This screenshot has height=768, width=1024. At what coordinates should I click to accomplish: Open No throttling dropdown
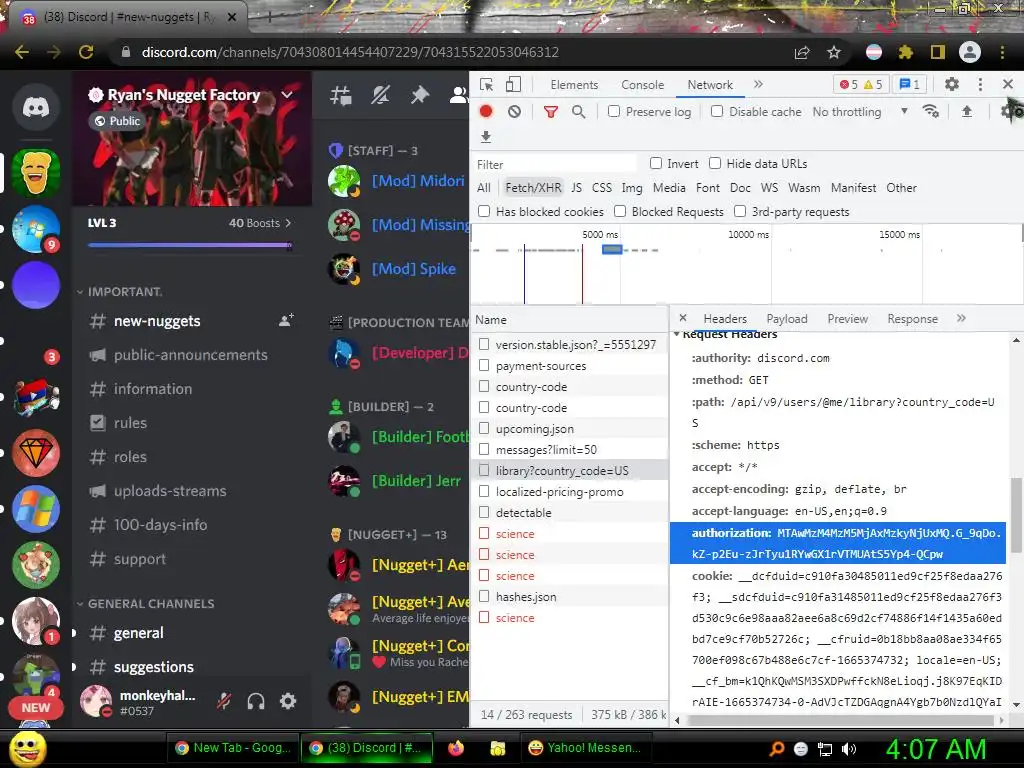(860, 112)
